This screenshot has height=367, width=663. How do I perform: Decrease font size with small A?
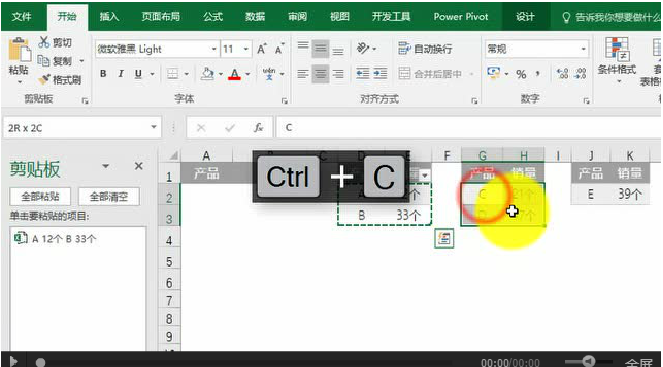[279, 49]
